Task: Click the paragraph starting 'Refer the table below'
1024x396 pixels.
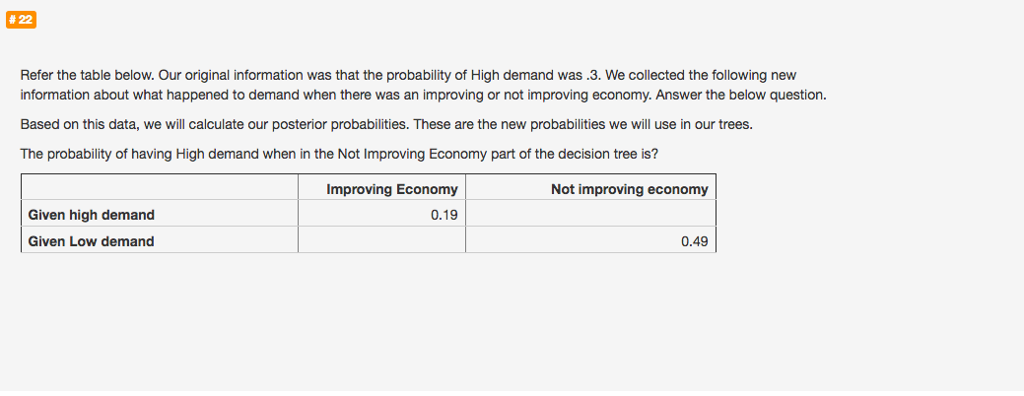Action: click(x=424, y=84)
